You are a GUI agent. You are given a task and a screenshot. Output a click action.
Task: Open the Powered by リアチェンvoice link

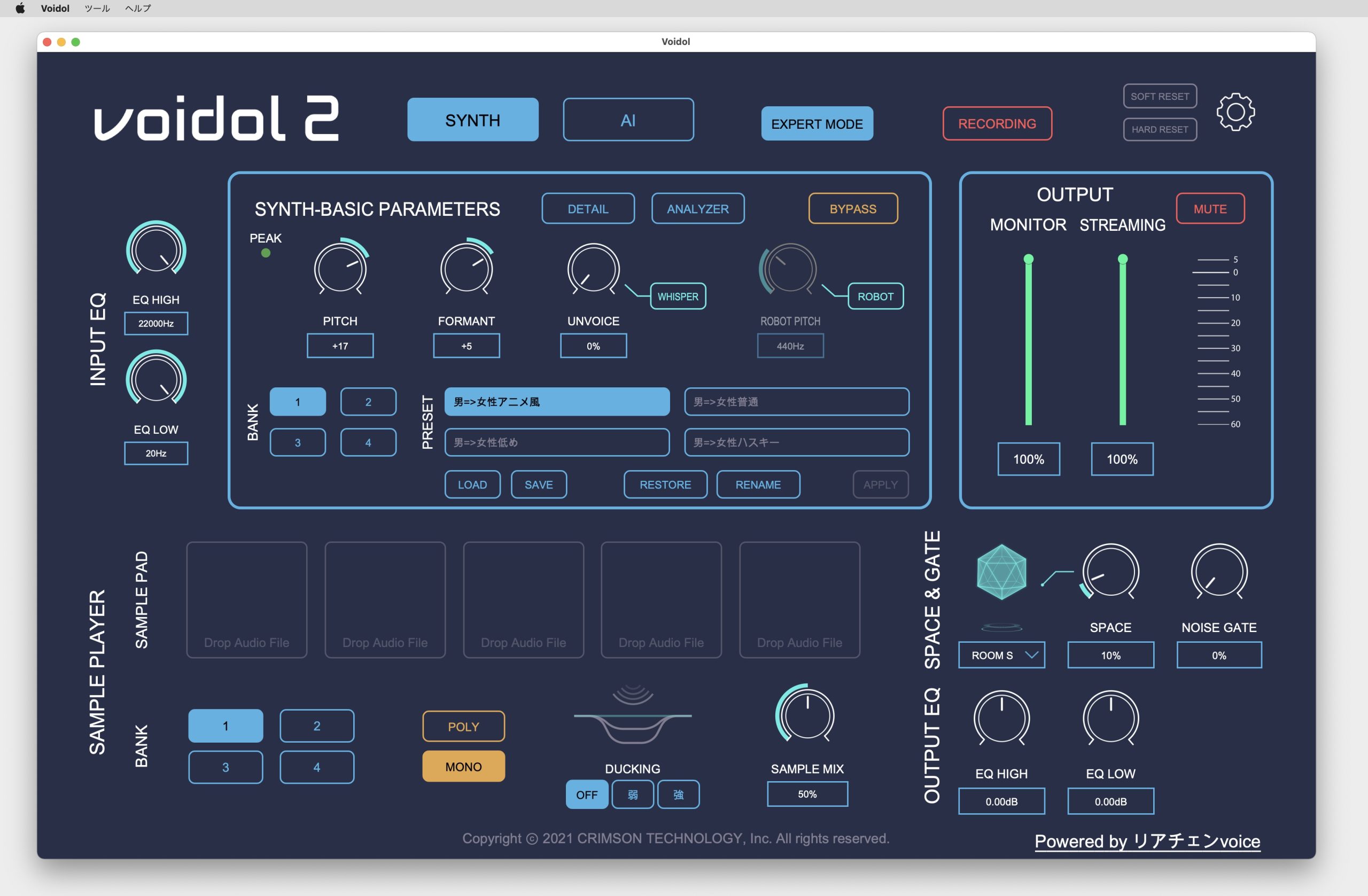tap(1147, 842)
